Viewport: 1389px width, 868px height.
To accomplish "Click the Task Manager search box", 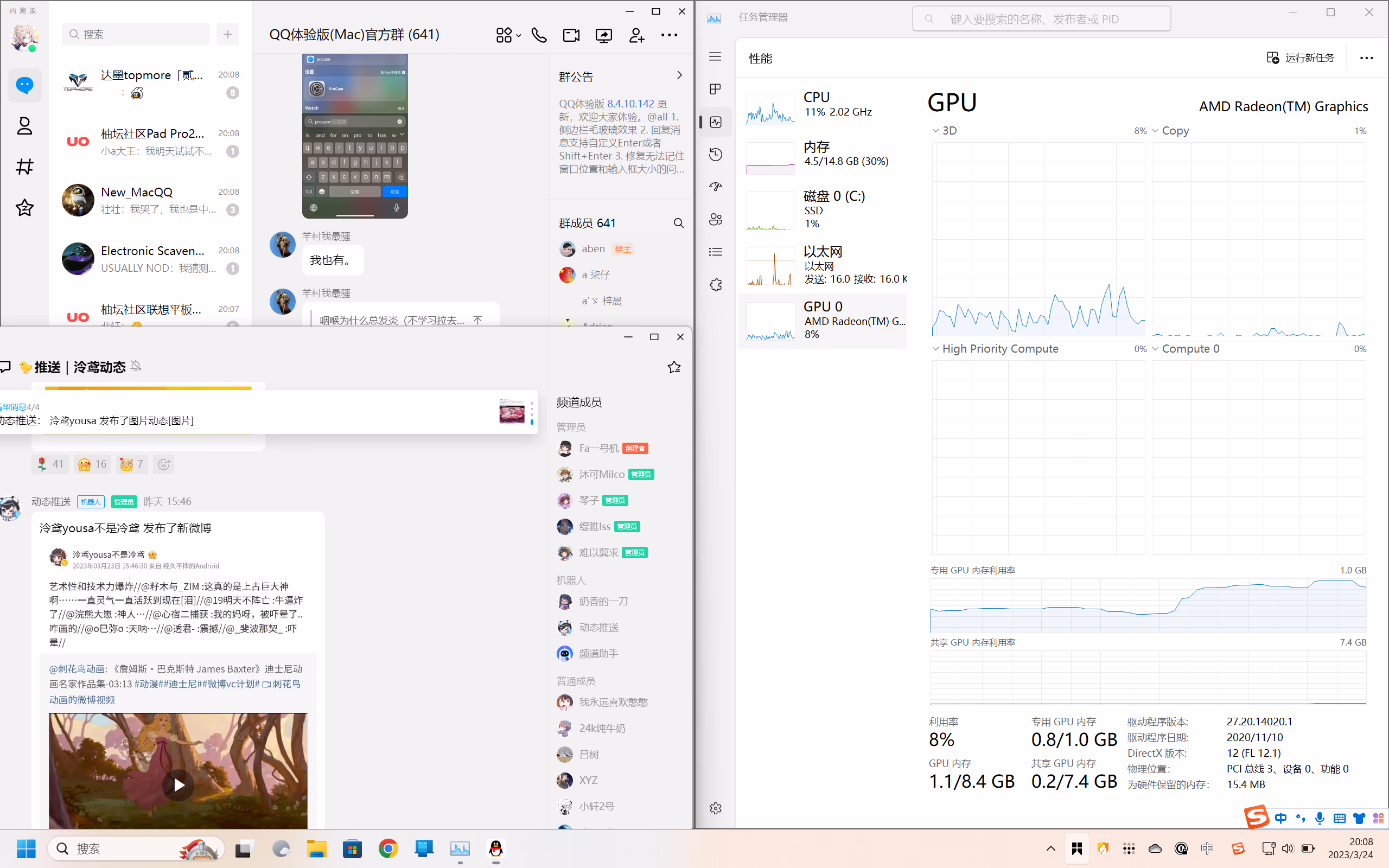I will pos(1042,19).
